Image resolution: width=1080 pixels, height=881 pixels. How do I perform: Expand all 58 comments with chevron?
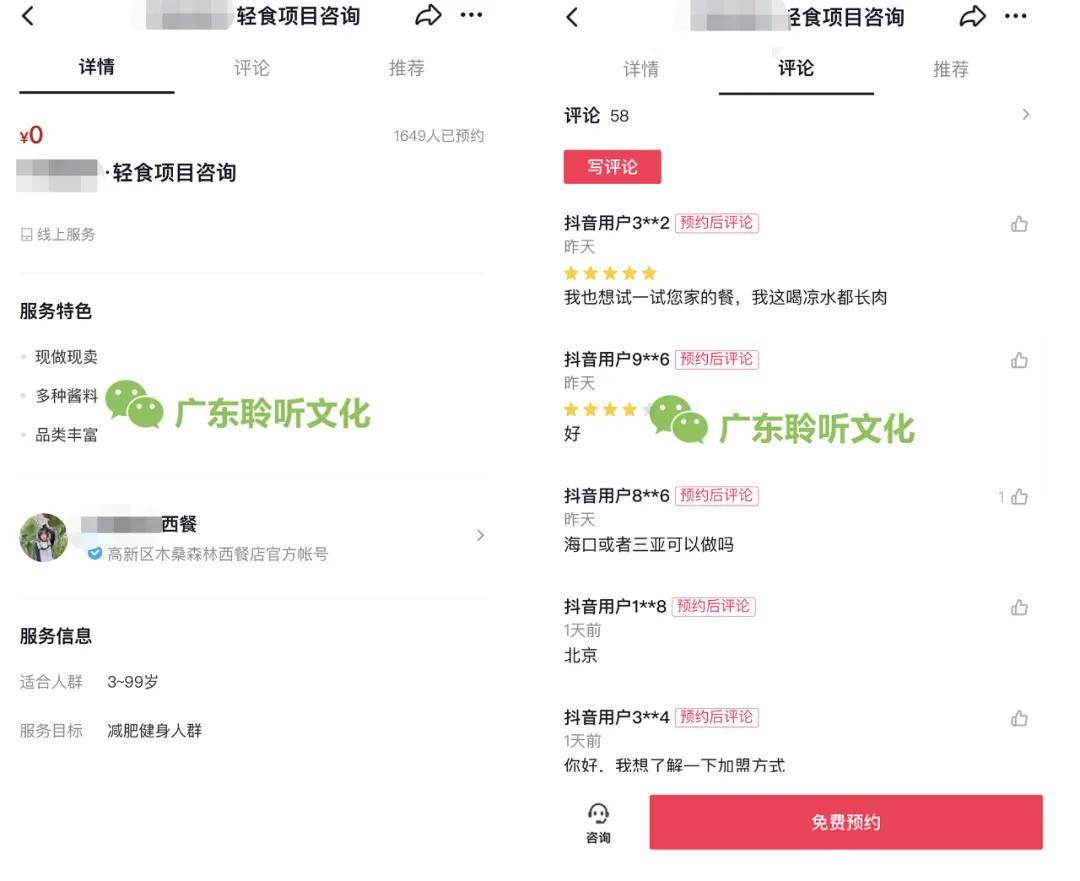(1026, 114)
